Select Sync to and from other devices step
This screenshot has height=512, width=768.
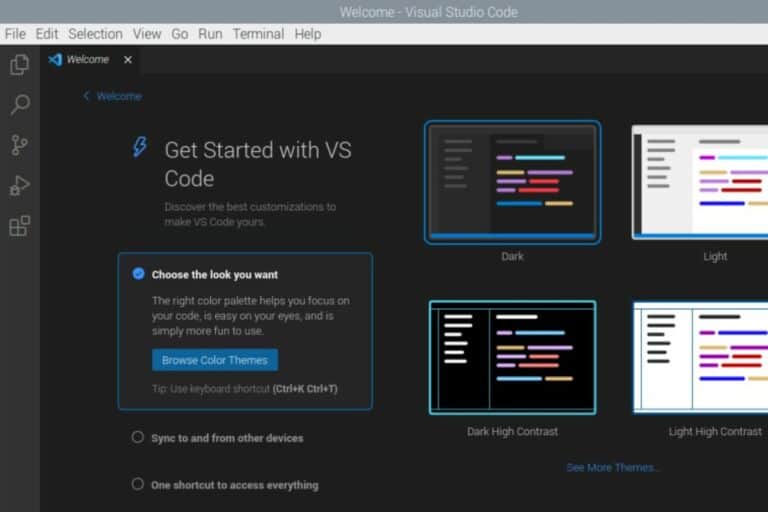tap(138, 437)
